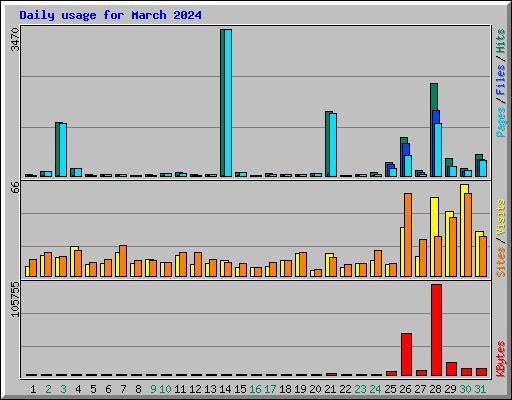Click day label 8 on the x-axis
The height and width of the screenshot is (400, 512).
(x=138, y=389)
